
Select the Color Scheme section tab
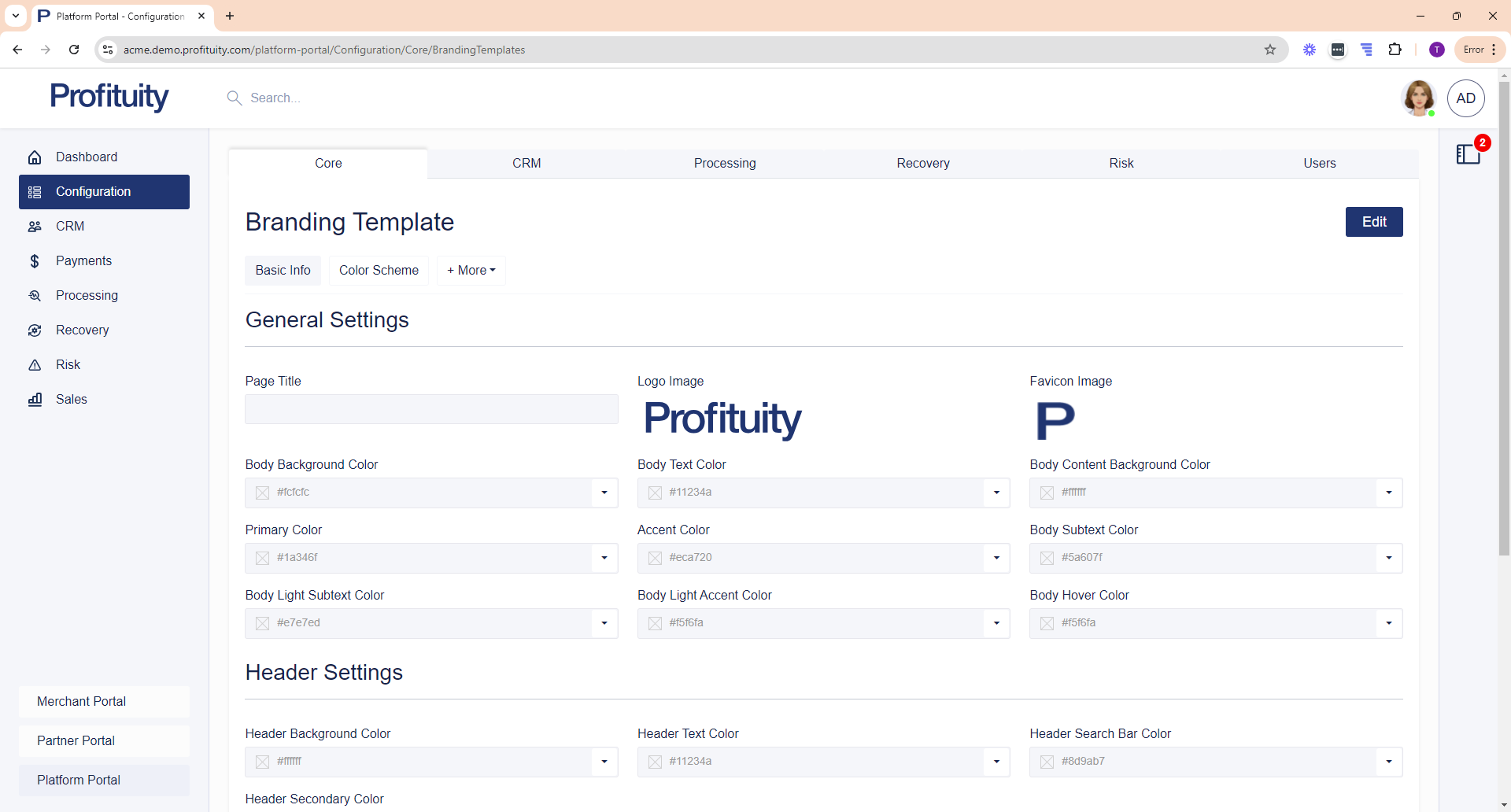[x=379, y=271]
